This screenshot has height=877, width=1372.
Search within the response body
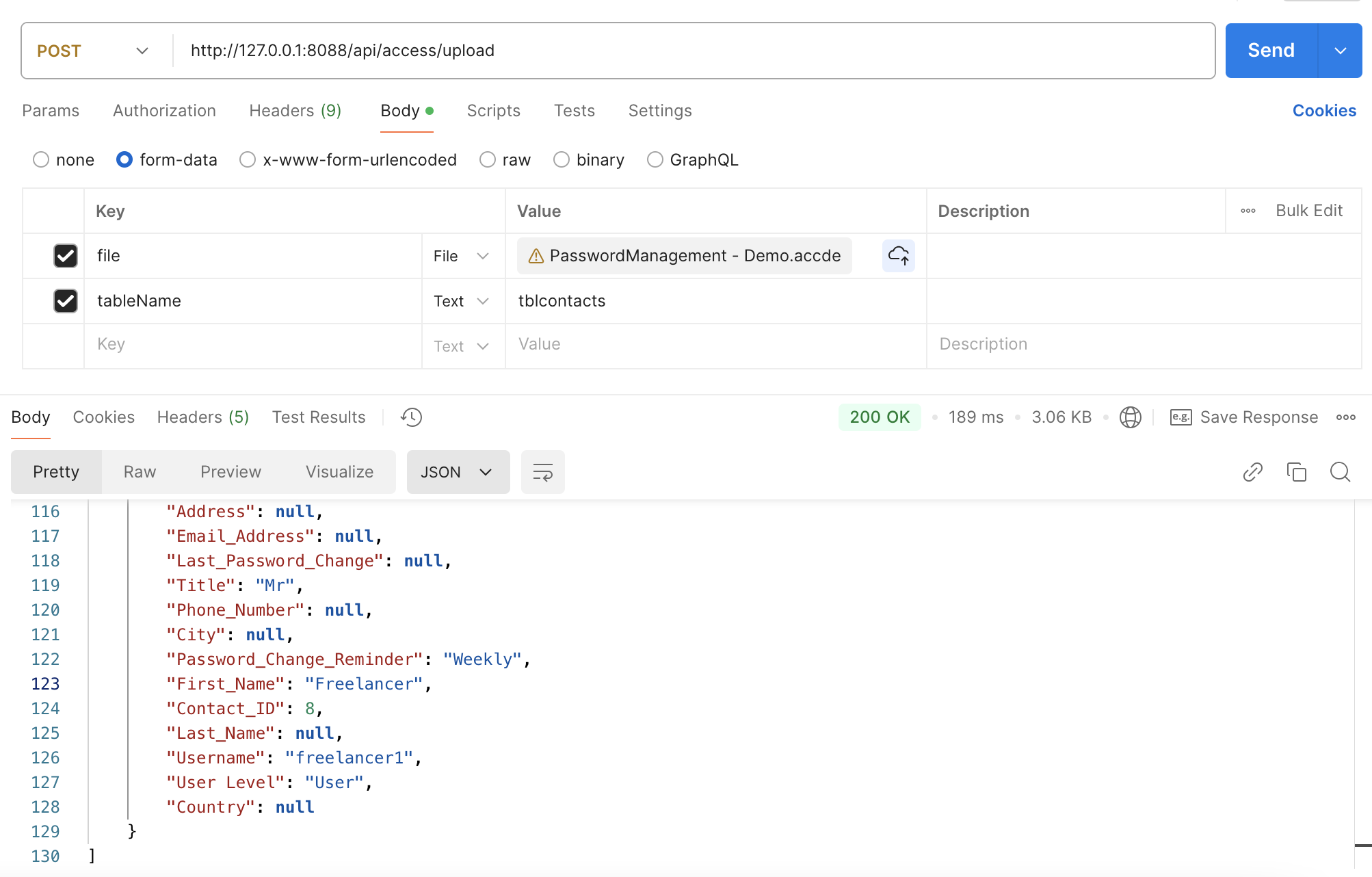click(x=1340, y=472)
